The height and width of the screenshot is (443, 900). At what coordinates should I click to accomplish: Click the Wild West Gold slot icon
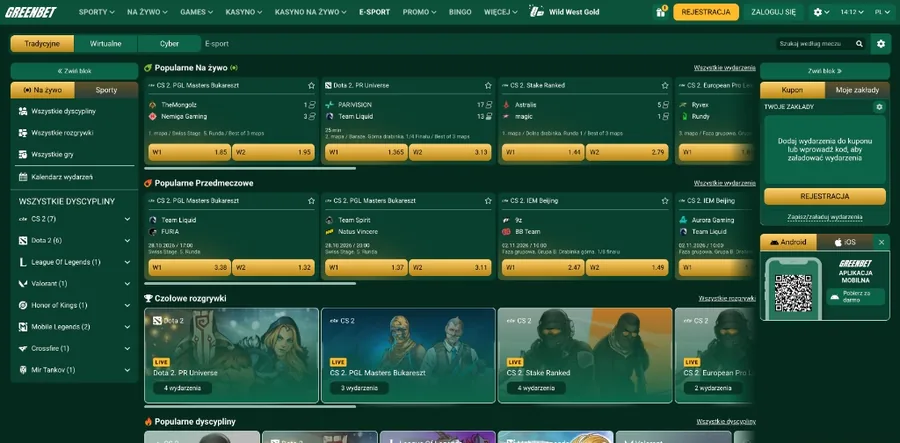(536, 11)
